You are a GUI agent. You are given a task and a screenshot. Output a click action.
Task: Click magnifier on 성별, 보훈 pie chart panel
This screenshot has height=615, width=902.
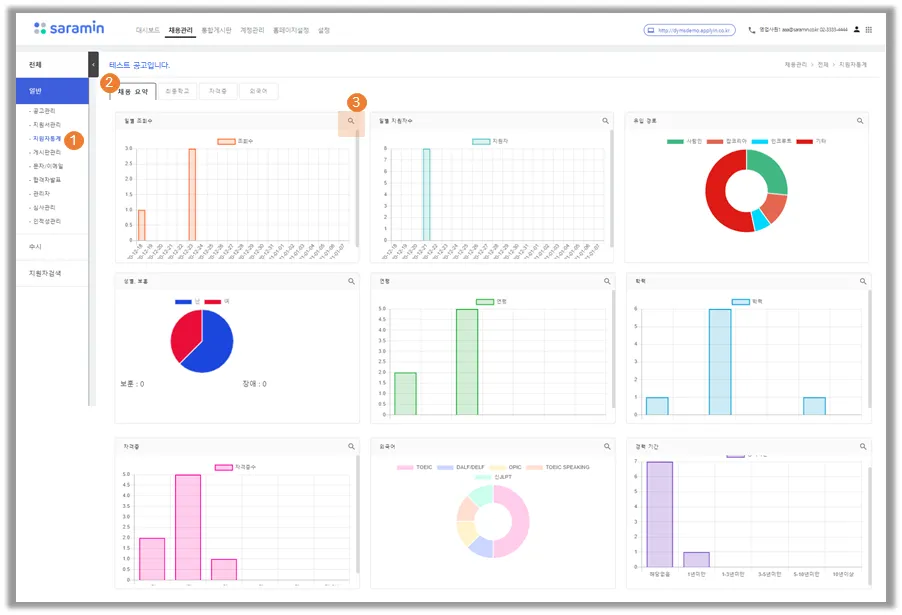tap(351, 281)
